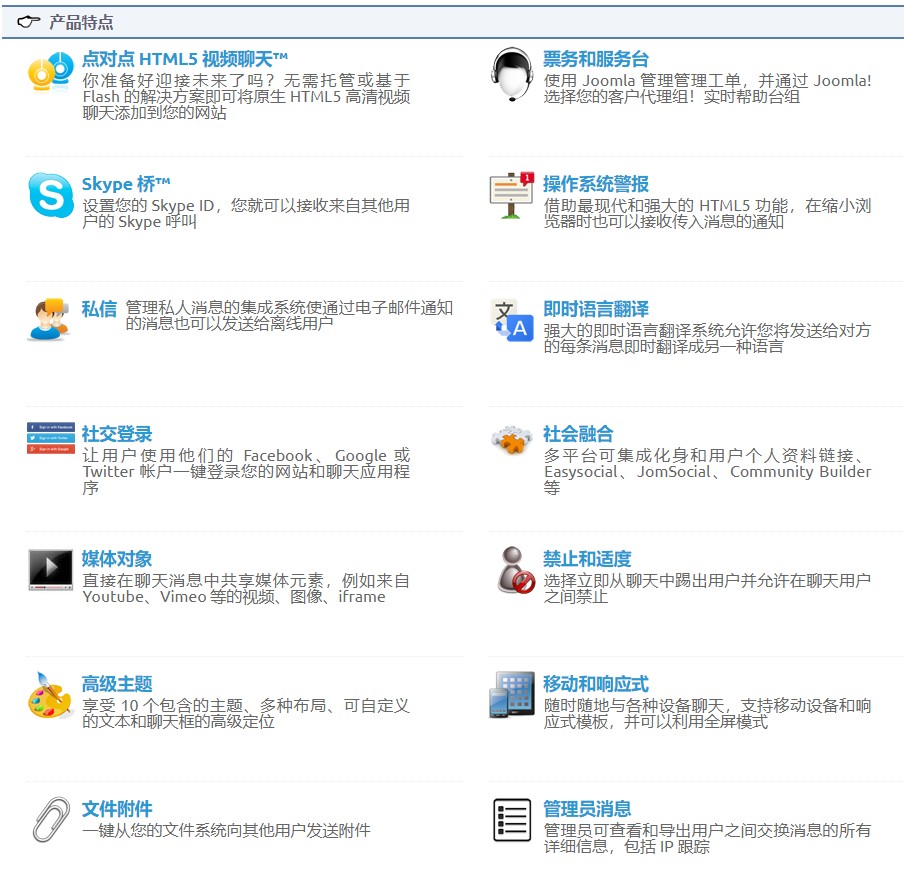The image size is (904, 885).
Task: Click description starting 使用 Joomla 管理管理工单
Action: click(x=707, y=88)
